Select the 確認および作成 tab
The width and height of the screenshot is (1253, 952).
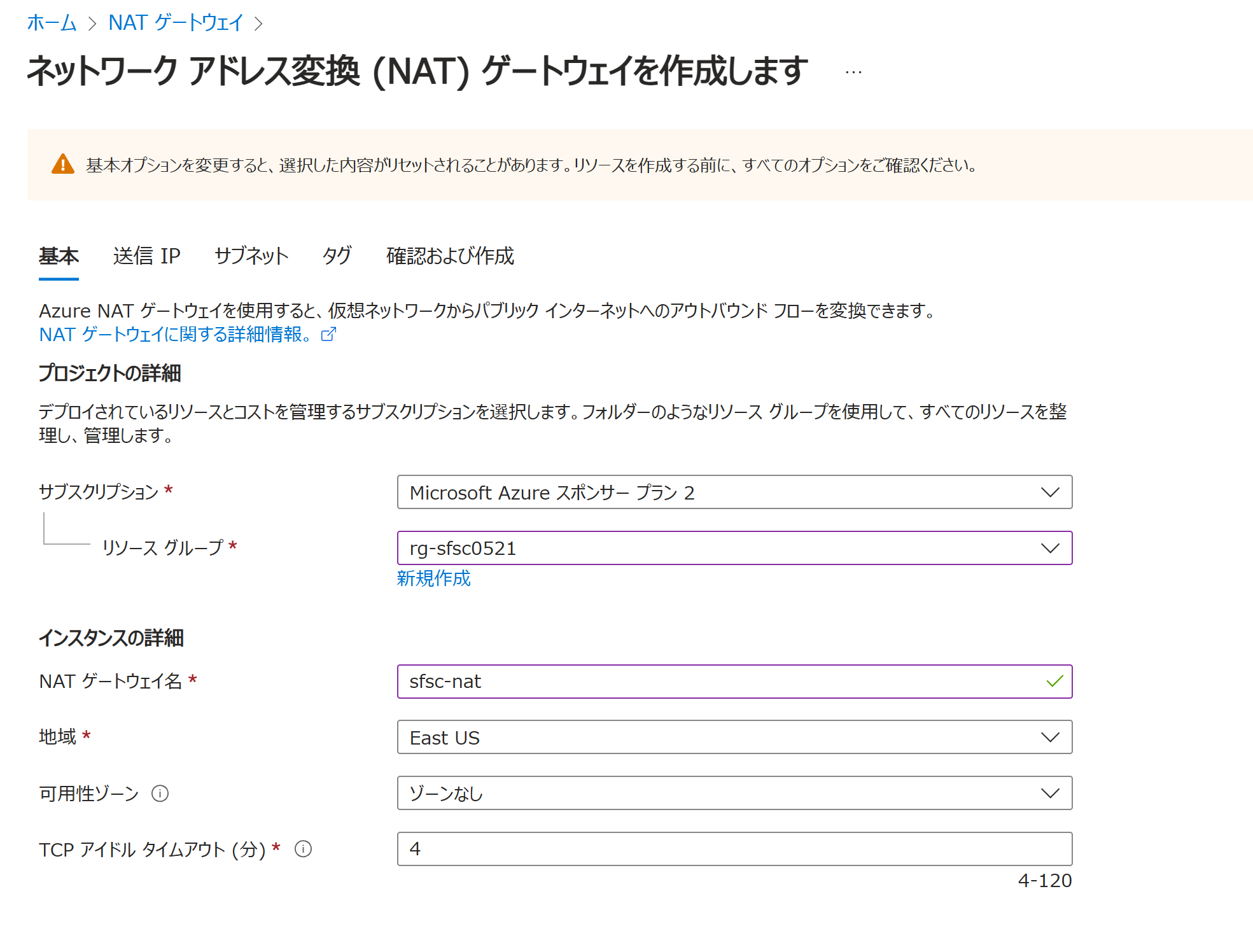(450, 256)
